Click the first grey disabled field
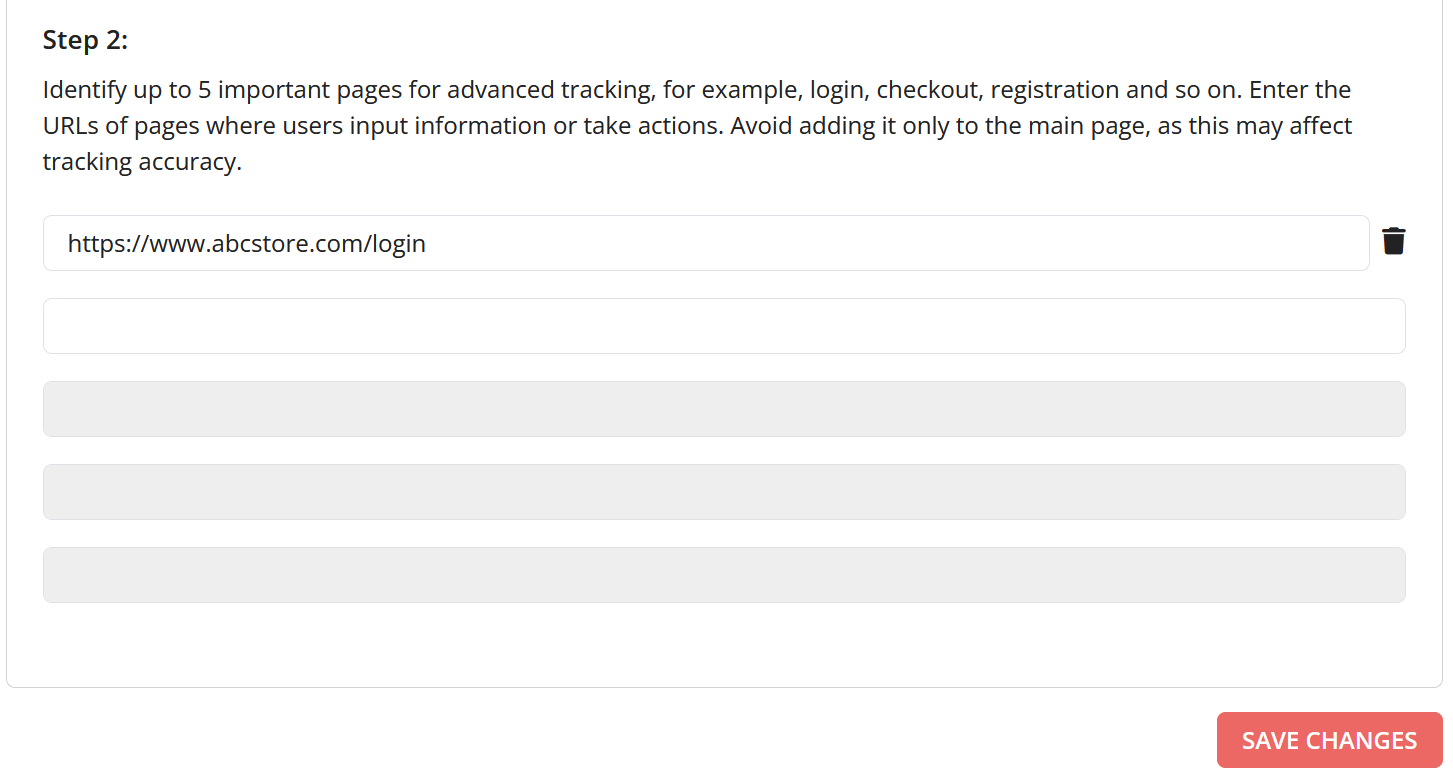The image size is (1453, 772). coord(723,409)
